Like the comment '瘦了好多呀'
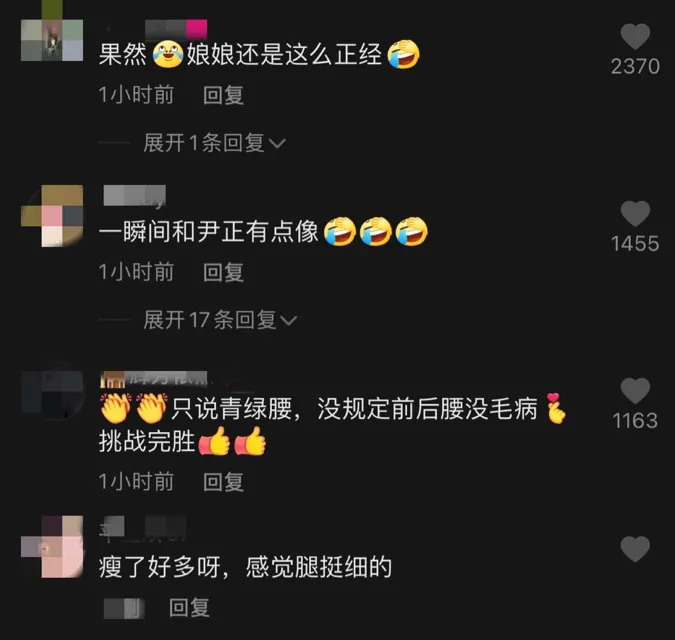This screenshot has width=675, height=640. pyautogui.click(x=635, y=549)
